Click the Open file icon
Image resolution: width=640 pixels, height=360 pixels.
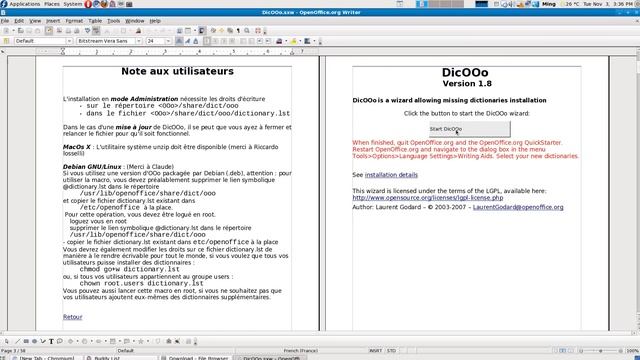click(x=20, y=31)
